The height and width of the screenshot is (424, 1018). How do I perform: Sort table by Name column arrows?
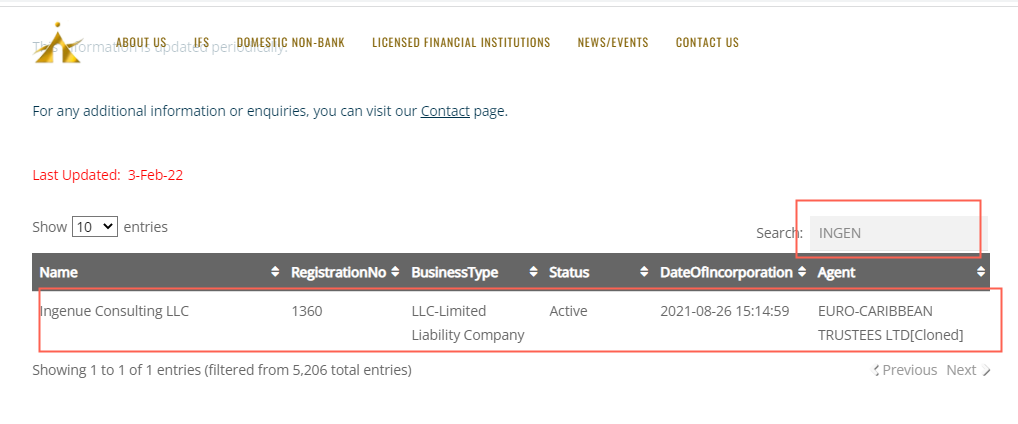(275, 272)
